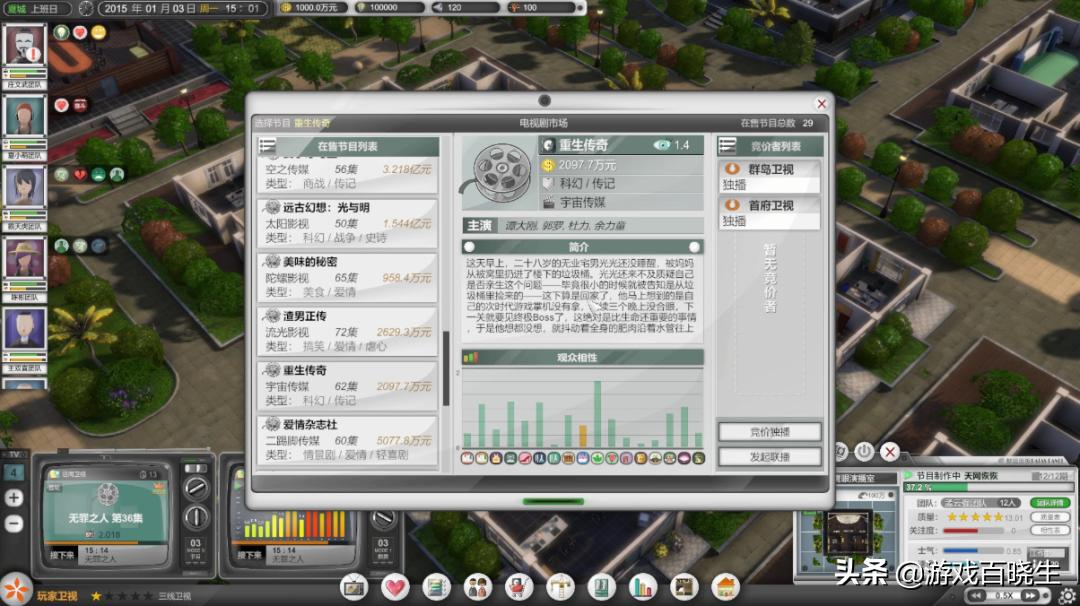Open construction mode via crane icon
The width and height of the screenshot is (1080, 606).
(563, 588)
